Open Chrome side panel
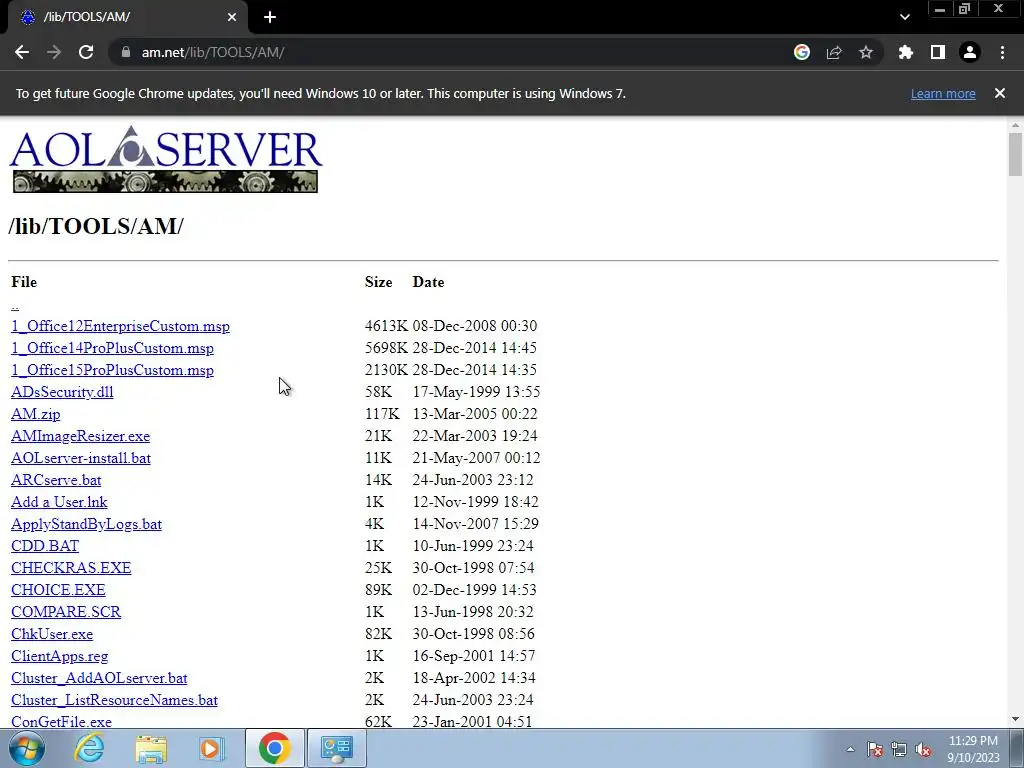This screenshot has width=1024, height=768. (x=938, y=52)
